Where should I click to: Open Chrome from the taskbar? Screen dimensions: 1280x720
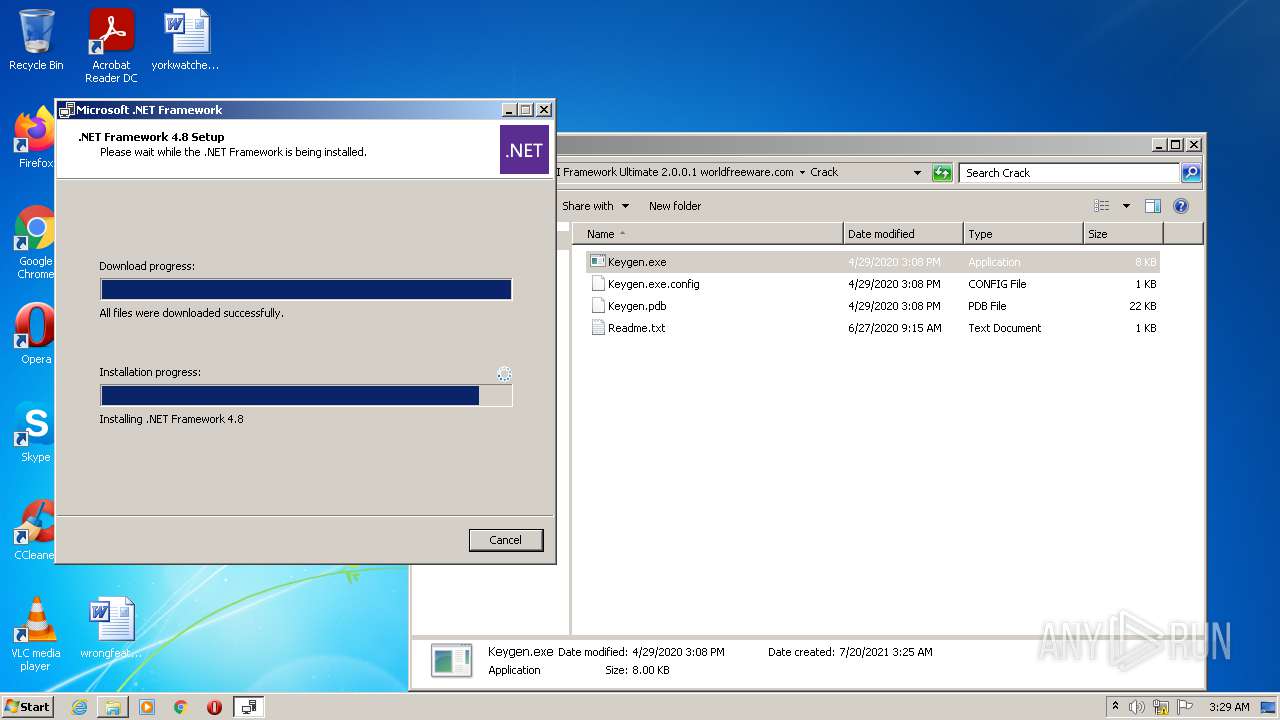181,707
